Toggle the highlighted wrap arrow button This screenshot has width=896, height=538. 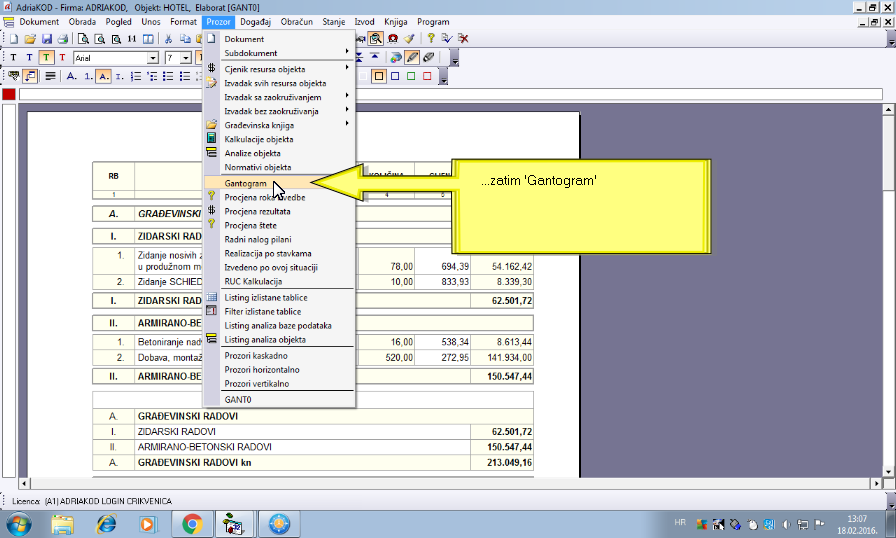click(30, 76)
